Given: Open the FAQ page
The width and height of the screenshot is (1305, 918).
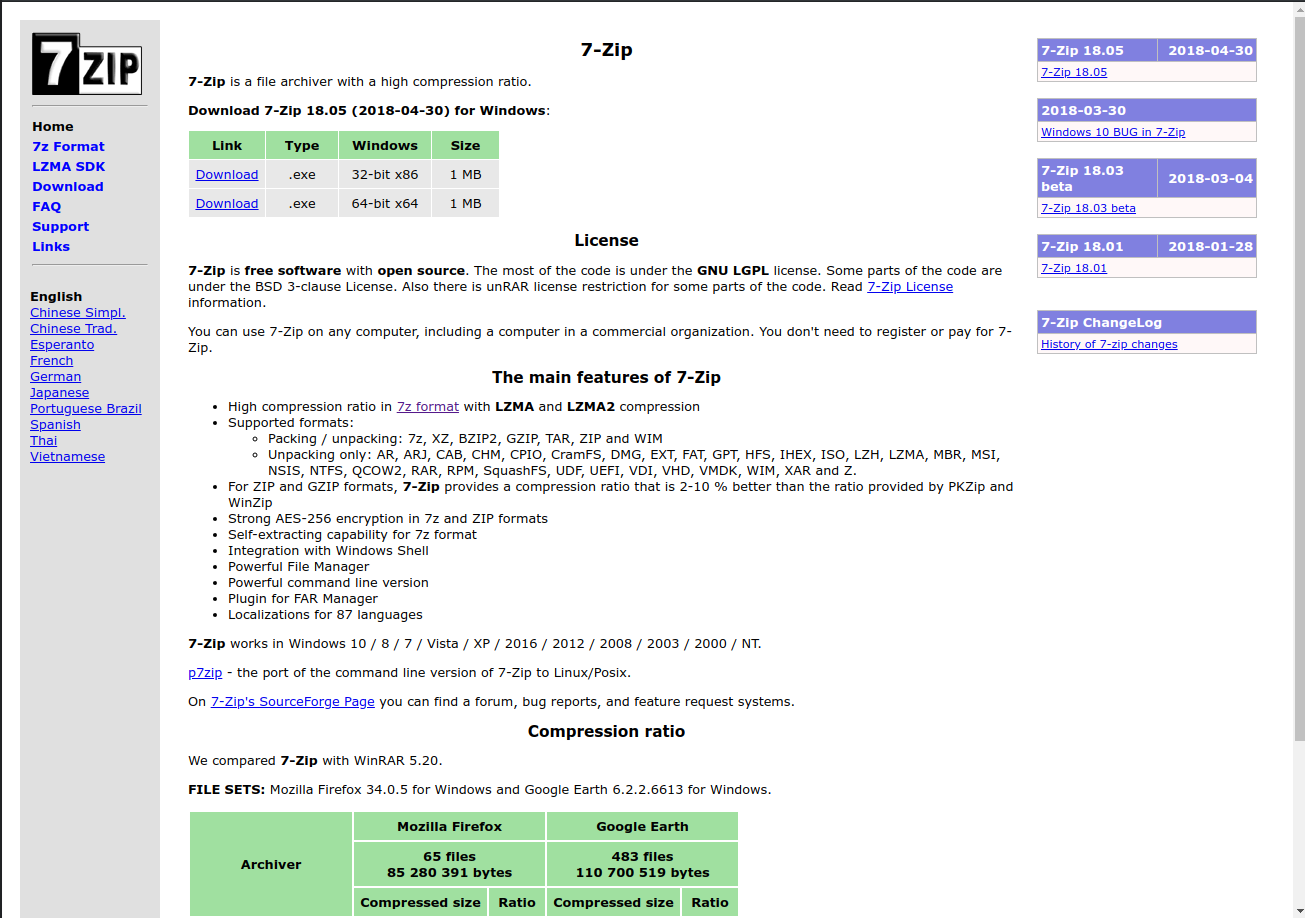Looking at the screenshot, I should tap(47, 207).
